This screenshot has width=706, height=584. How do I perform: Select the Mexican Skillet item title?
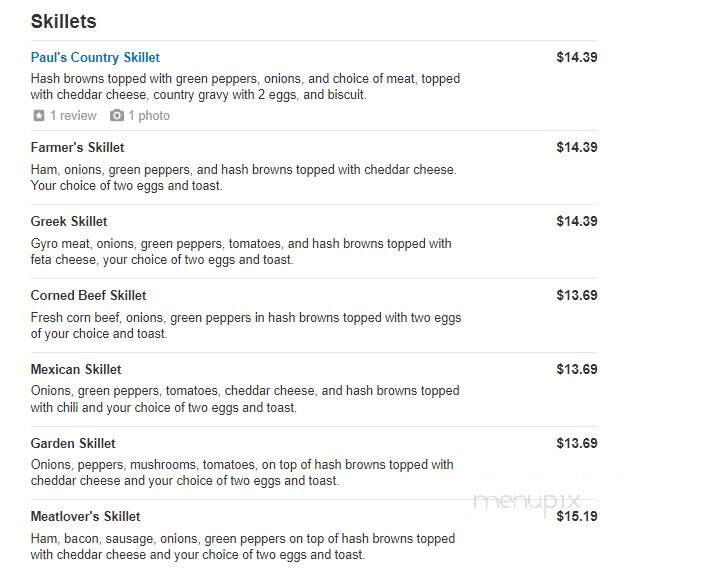tap(76, 370)
